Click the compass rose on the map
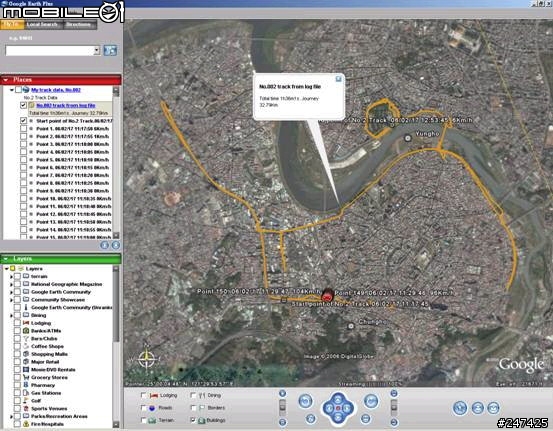Viewport: 553px width, 431px height. coord(147,359)
